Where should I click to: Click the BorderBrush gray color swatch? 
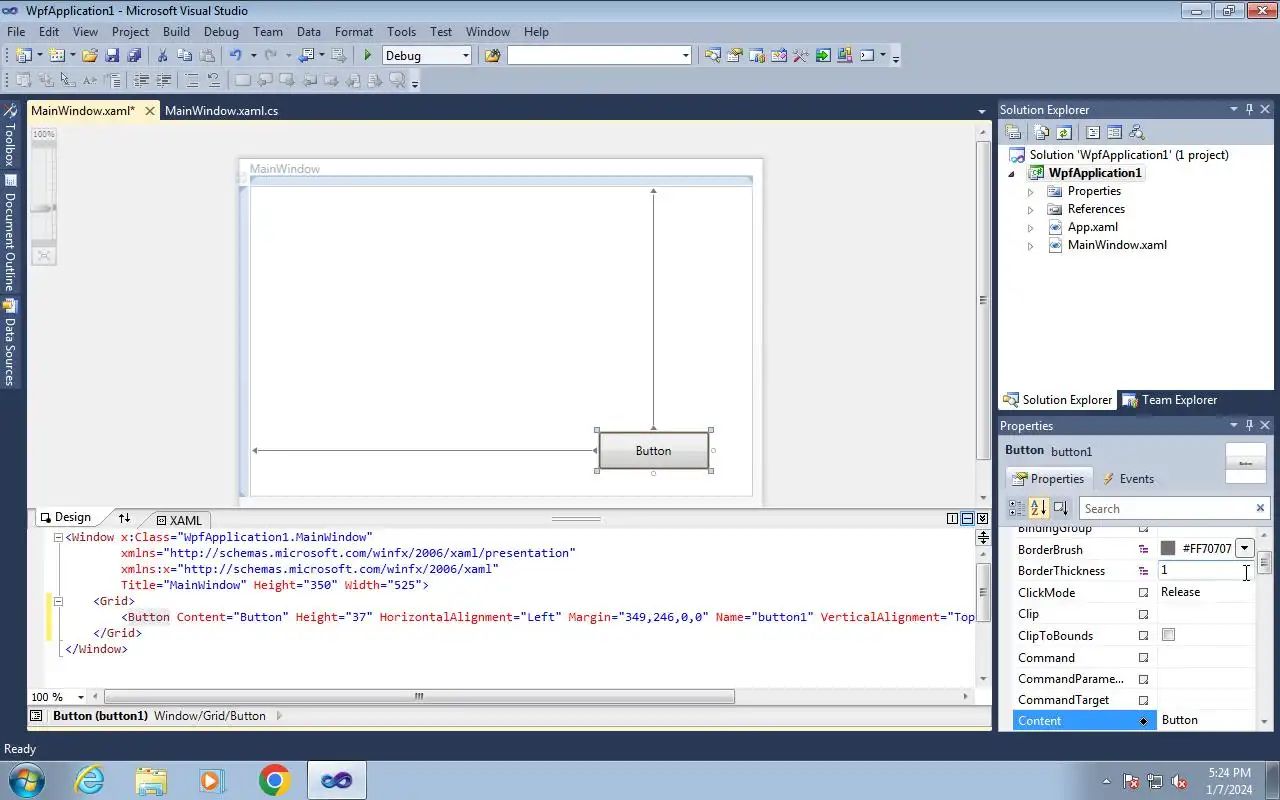[x=1167, y=548]
